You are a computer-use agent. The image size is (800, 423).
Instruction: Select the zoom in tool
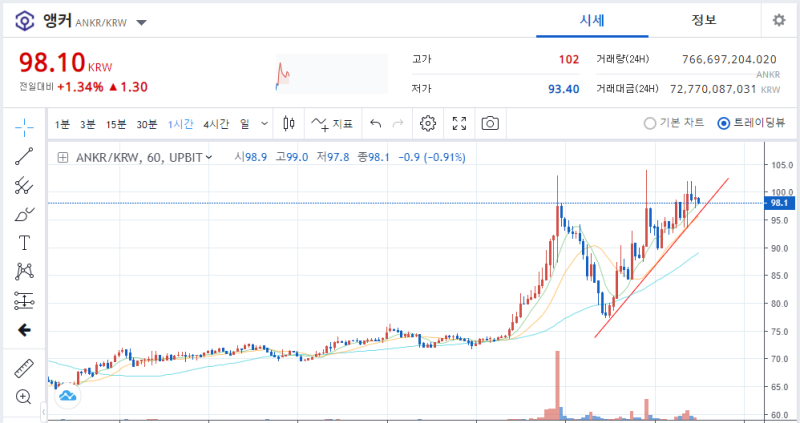(x=23, y=396)
